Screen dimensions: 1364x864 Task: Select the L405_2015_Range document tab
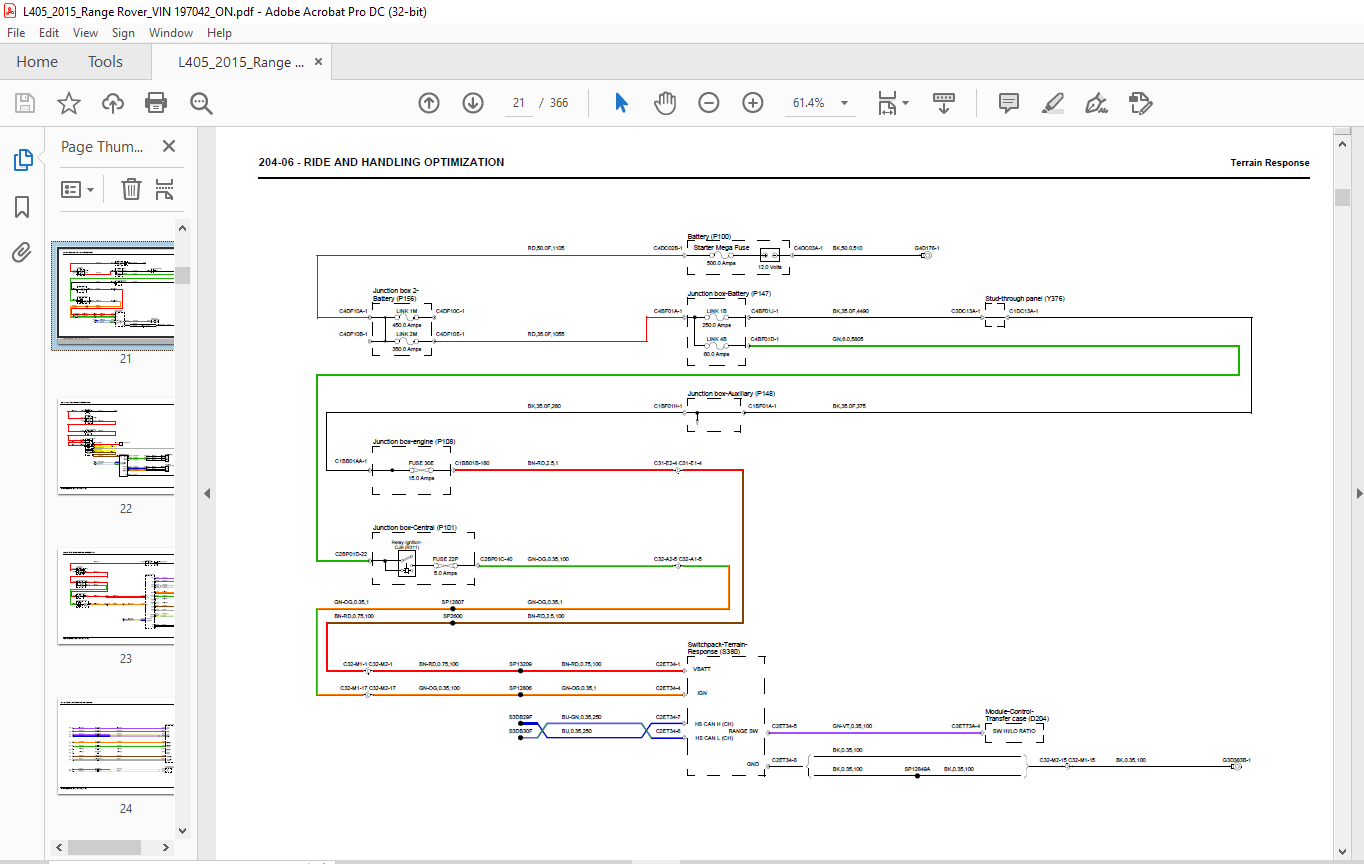241,62
